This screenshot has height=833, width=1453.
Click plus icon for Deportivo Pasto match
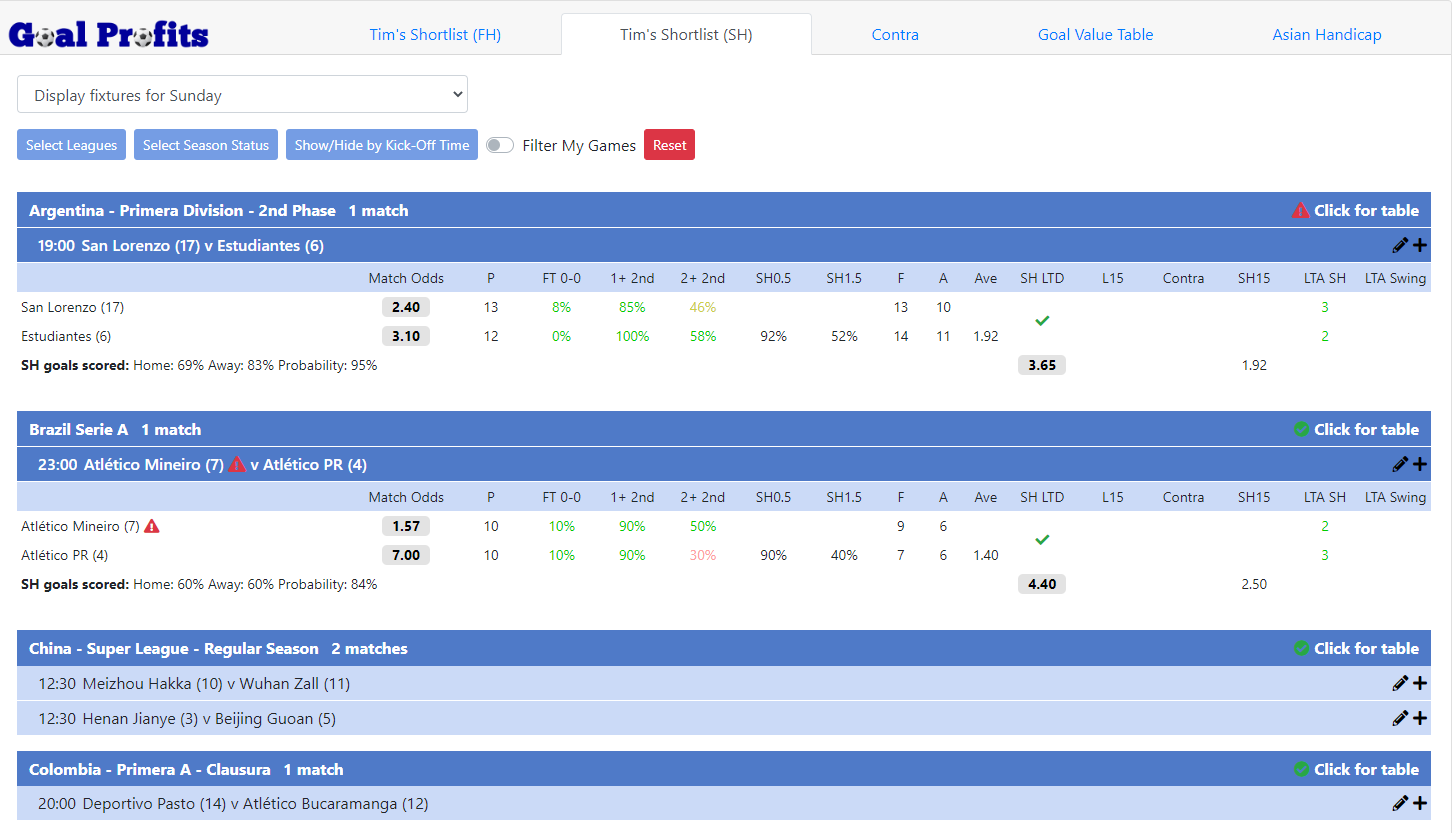pos(1420,803)
